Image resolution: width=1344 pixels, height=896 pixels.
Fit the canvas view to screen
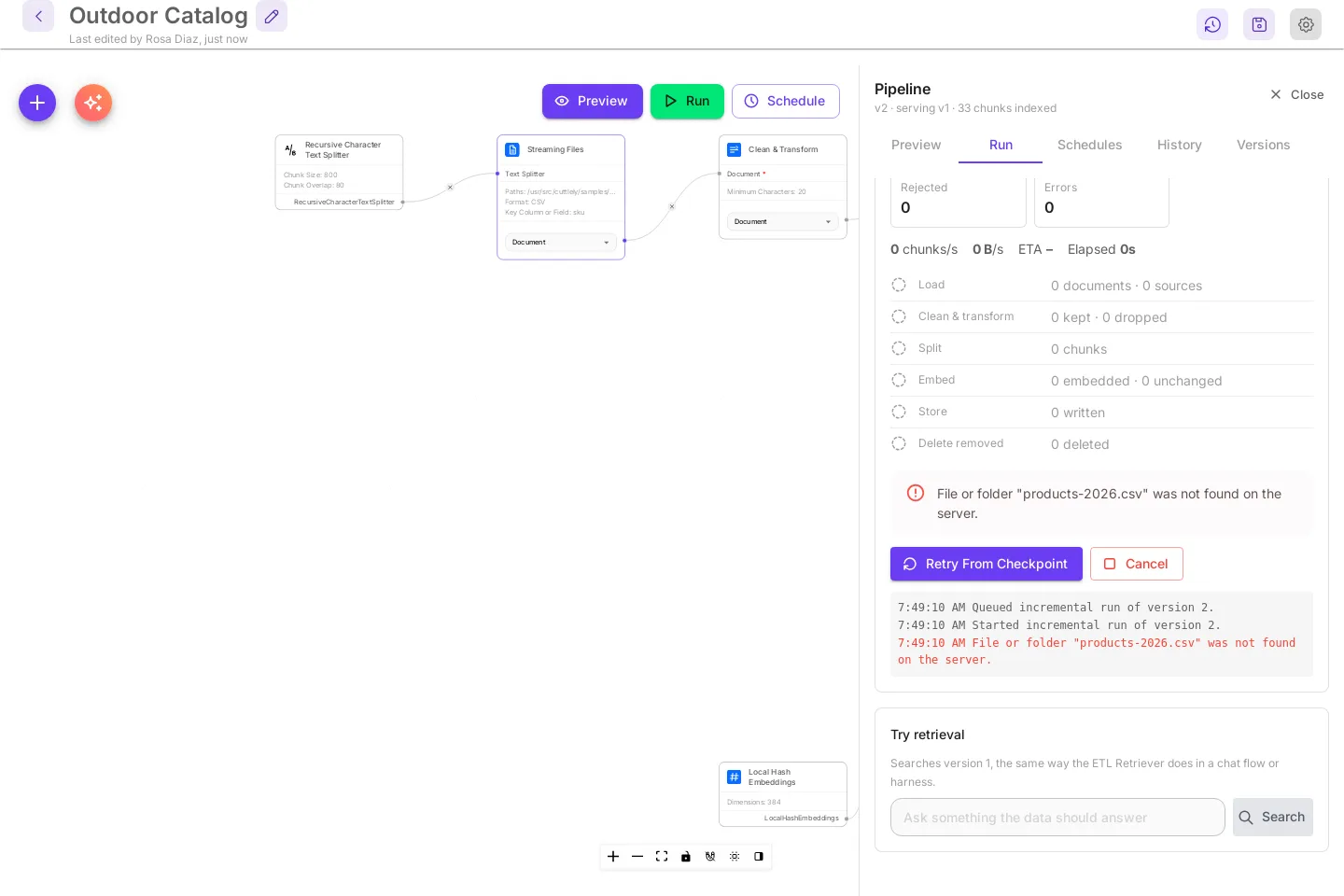tap(662, 857)
